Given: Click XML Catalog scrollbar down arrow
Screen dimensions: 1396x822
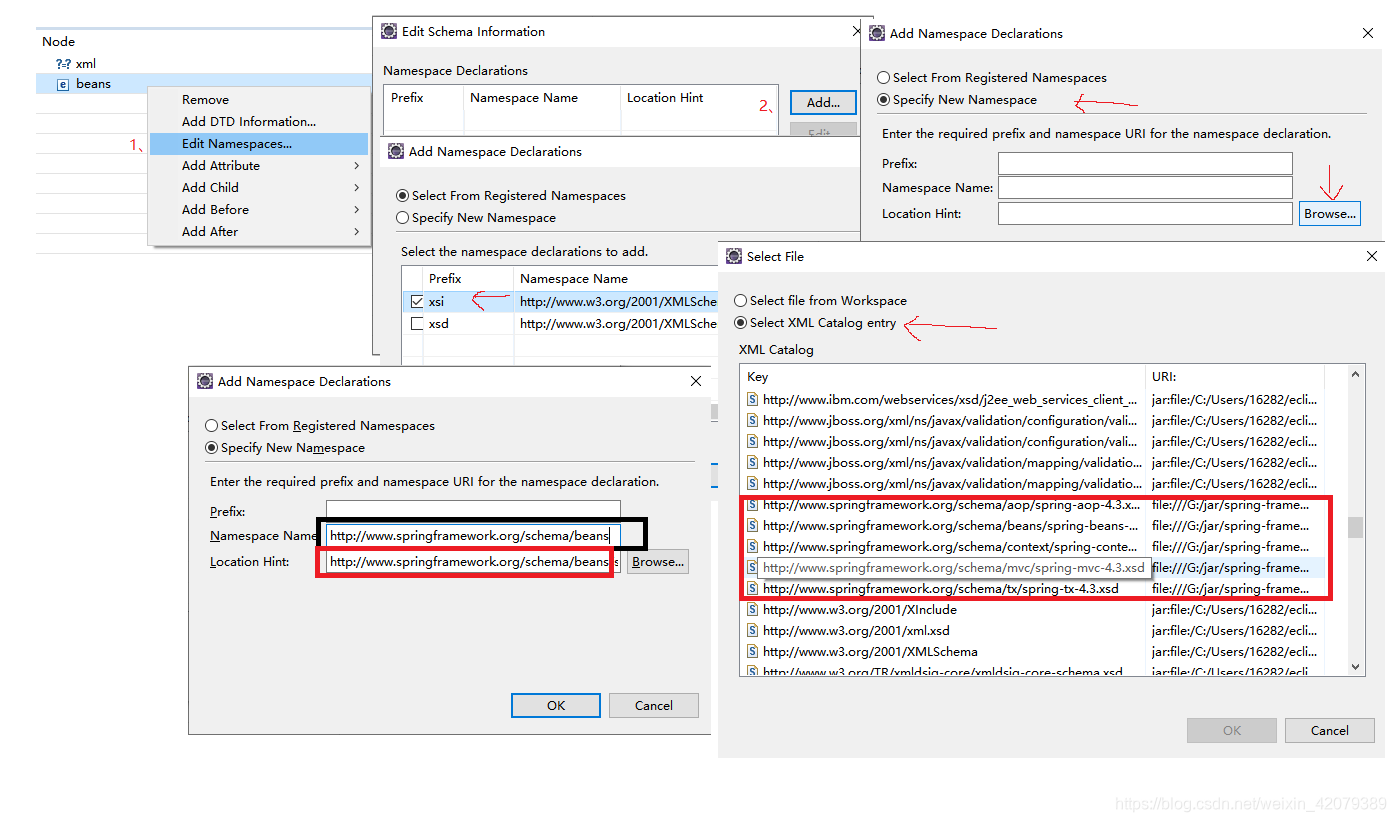Looking at the screenshot, I should 1356,666.
